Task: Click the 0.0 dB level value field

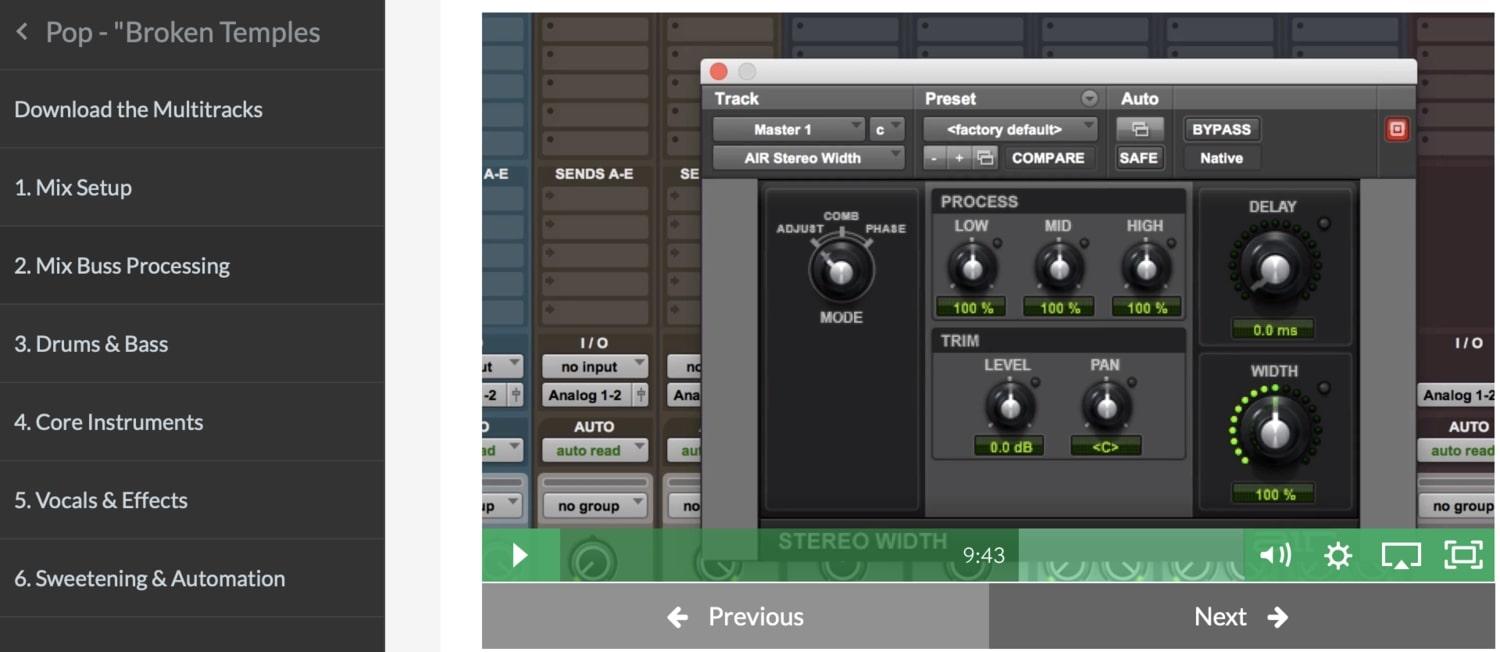Action: pyautogui.click(x=1009, y=446)
